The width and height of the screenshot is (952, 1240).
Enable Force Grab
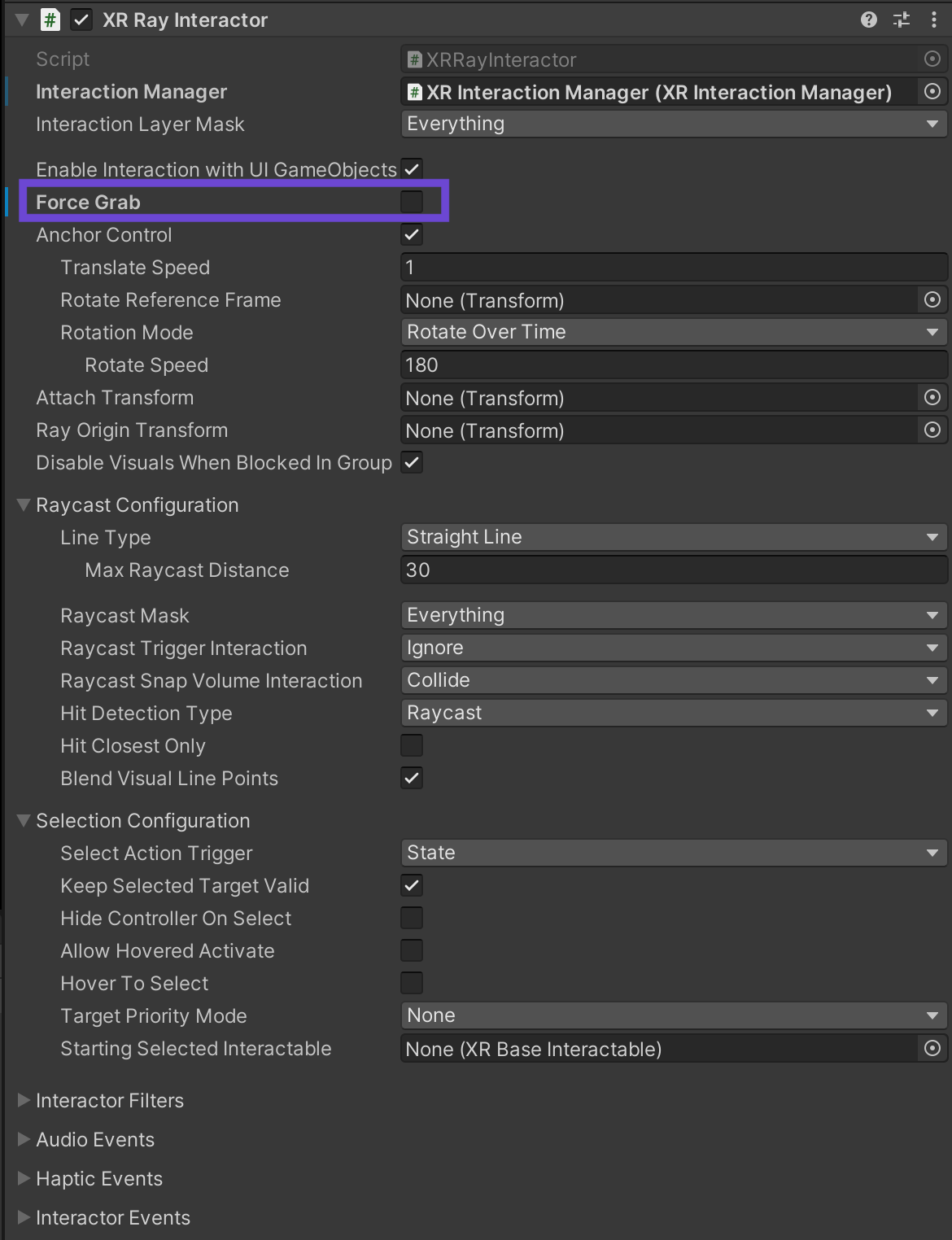point(412,201)
